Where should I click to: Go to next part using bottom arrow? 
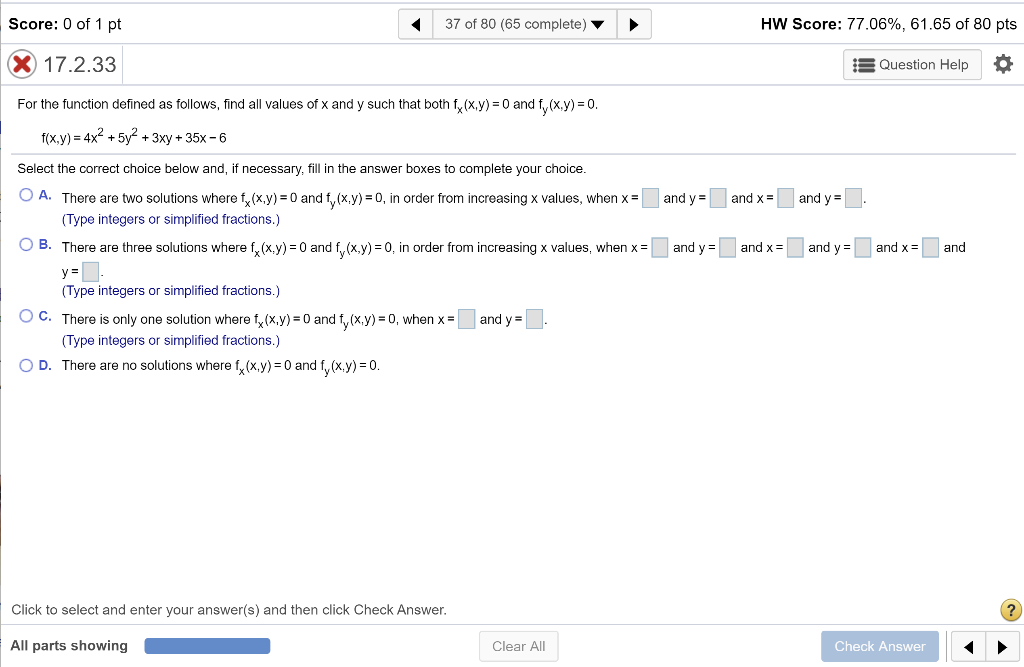(x=1002, y=647)
